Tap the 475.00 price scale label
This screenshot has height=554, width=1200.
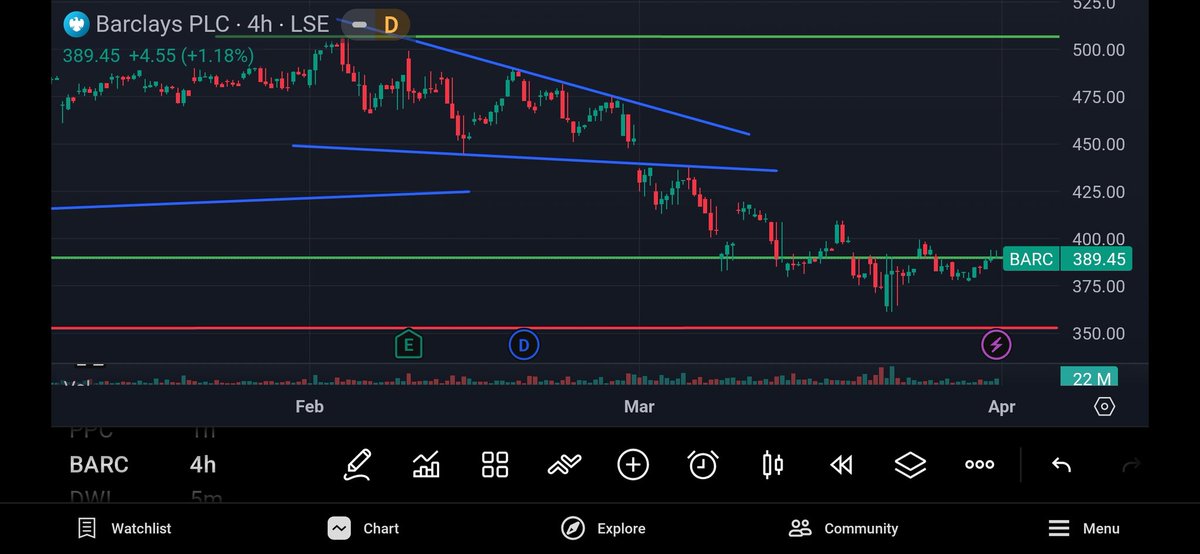1100,97
